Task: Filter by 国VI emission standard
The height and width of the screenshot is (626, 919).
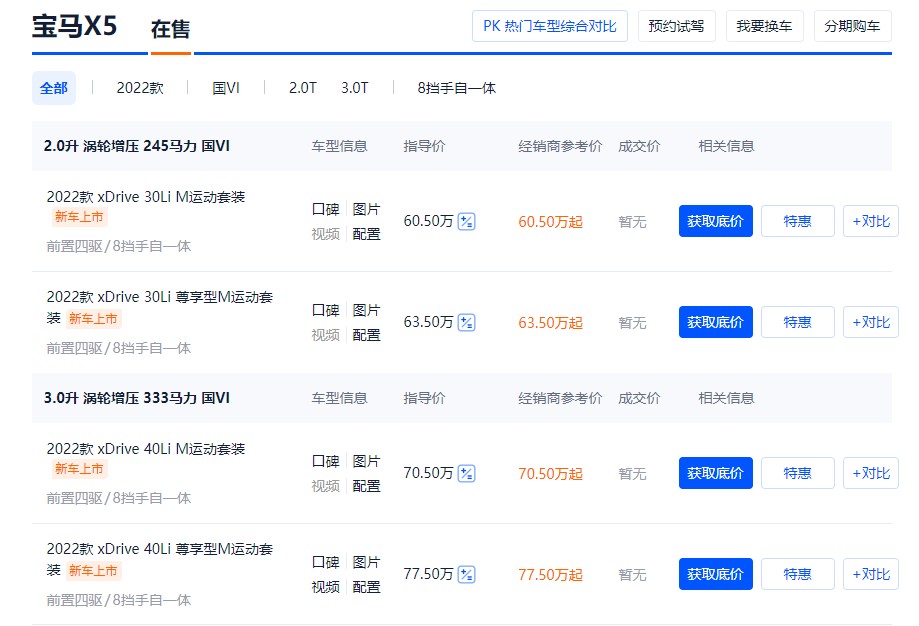Action: (x=226, y=88)
